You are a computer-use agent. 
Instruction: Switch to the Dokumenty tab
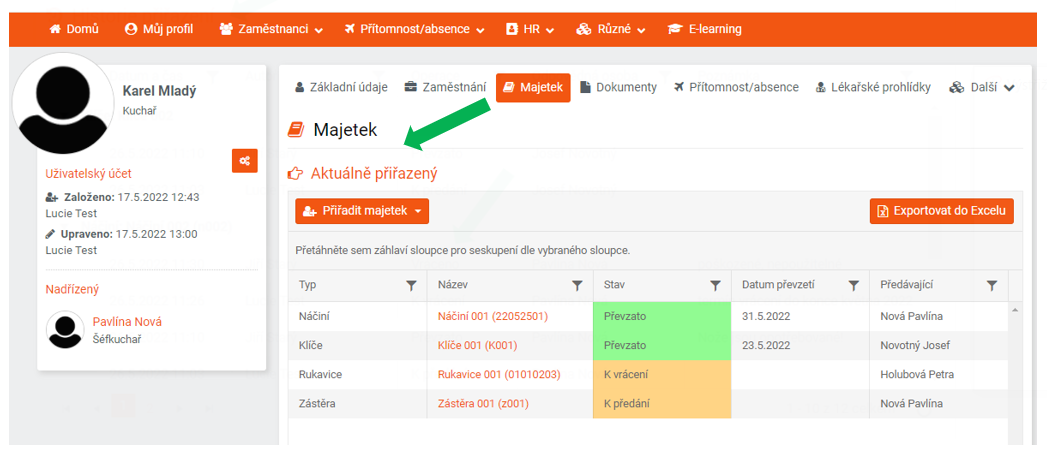(x=618, y=87)
